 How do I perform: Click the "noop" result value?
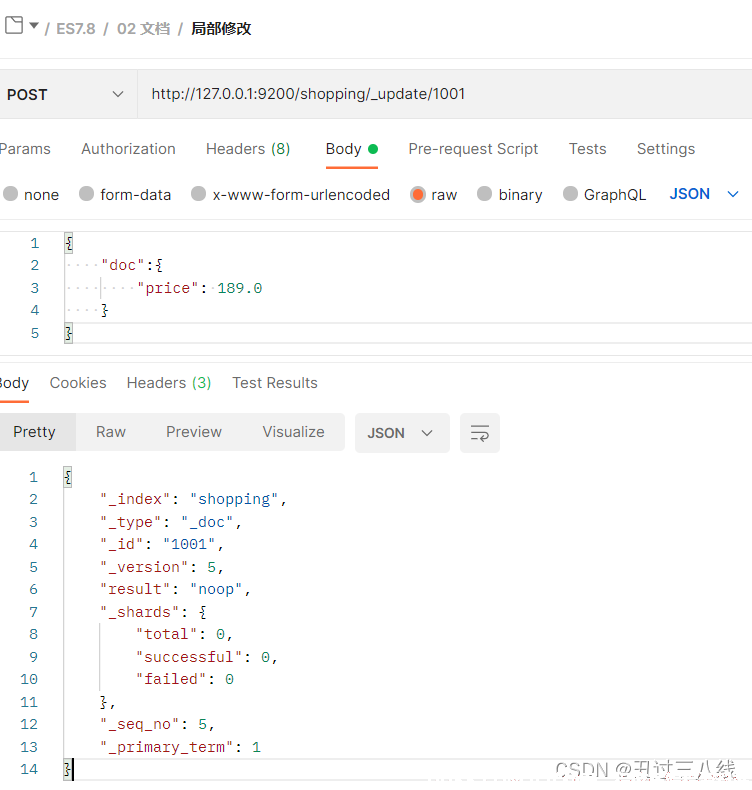click(216, 589)
